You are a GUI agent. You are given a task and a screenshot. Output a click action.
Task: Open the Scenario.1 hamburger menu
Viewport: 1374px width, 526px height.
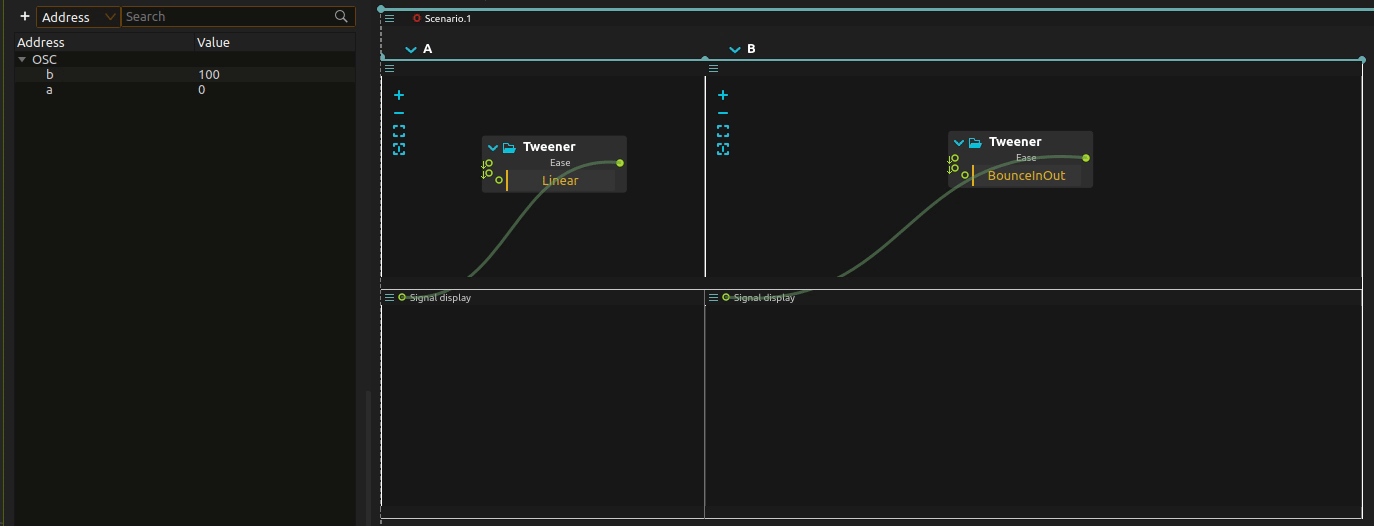pos(390,18)
